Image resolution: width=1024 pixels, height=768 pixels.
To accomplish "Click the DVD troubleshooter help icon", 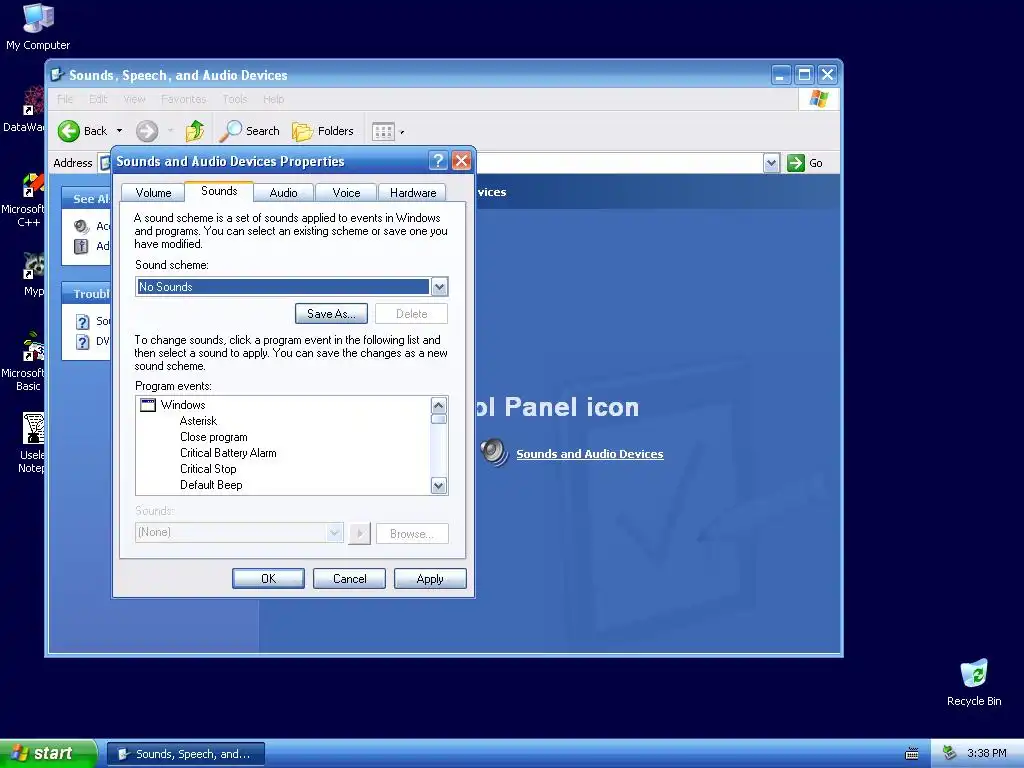I will 82,342.
